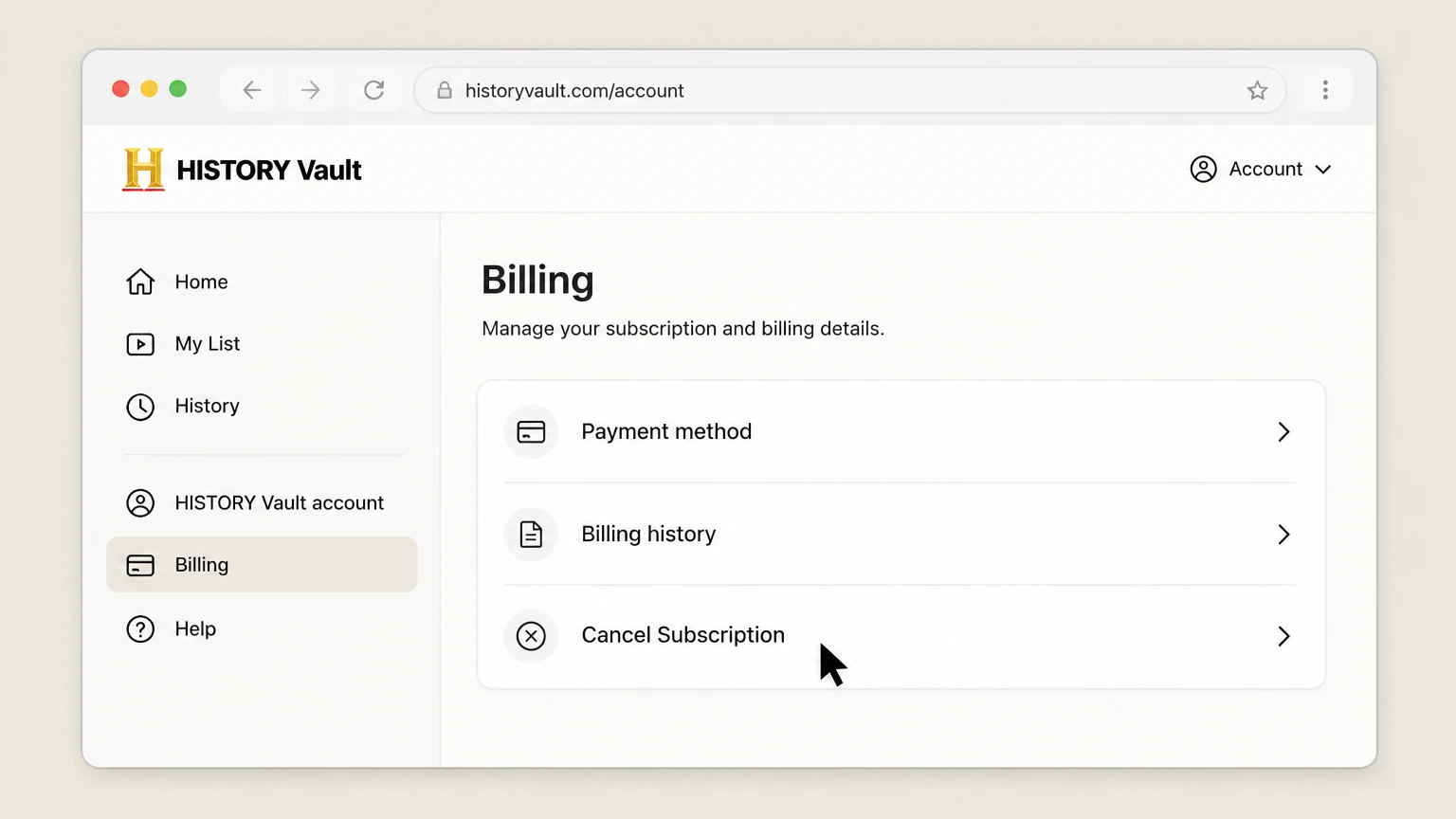The height and width of the screenshot is (819, 1456).
Task: Click the Billing page heading
Action: point(537,281)
